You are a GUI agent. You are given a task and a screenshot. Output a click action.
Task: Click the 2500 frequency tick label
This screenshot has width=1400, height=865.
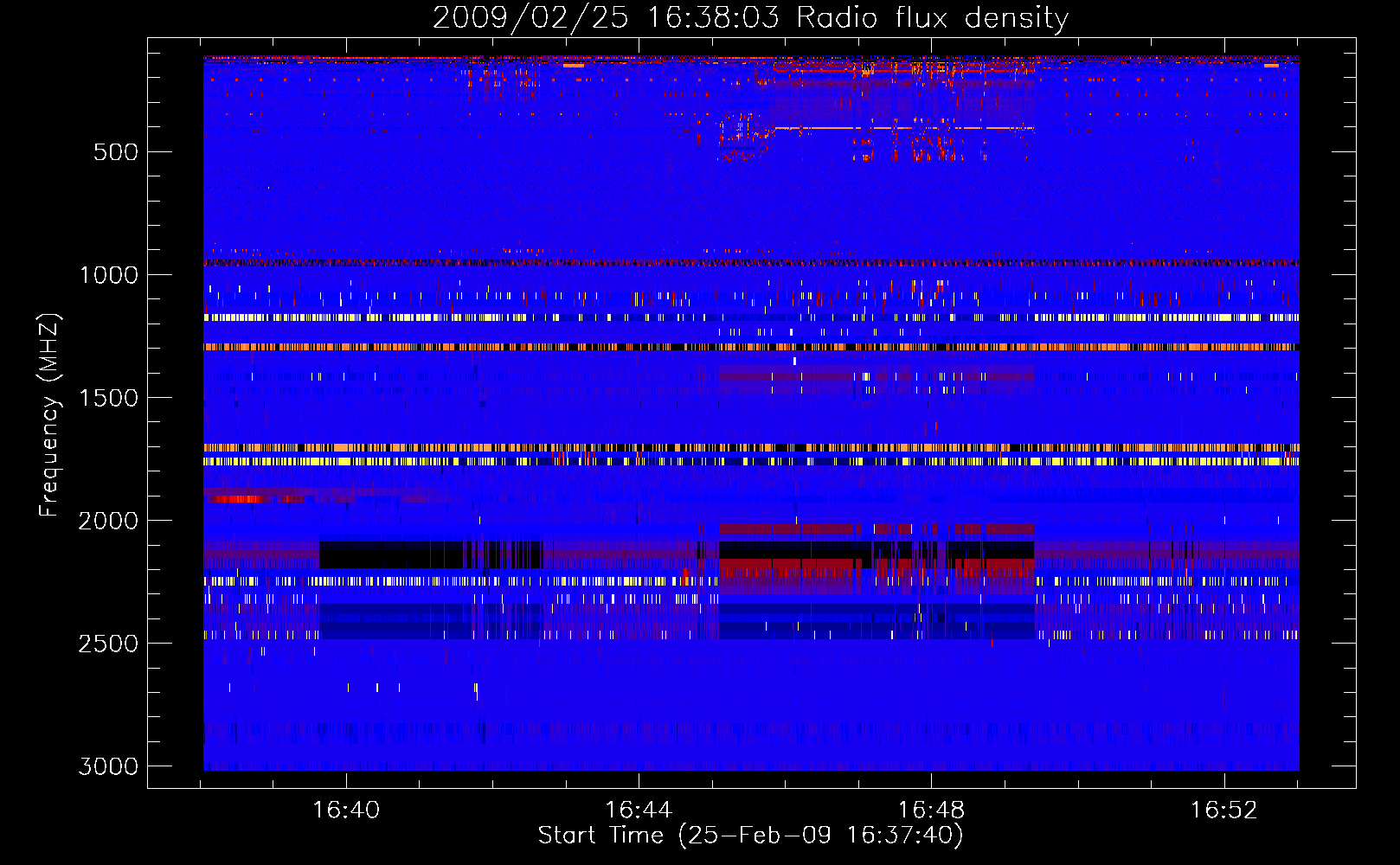point(108,644)
